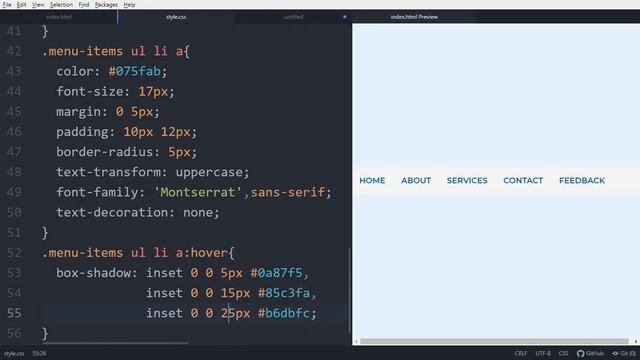Click the HOME link in preview
The height and width of the screenshot is (360, 640).
pyautogui.click(x=372, y=180)
